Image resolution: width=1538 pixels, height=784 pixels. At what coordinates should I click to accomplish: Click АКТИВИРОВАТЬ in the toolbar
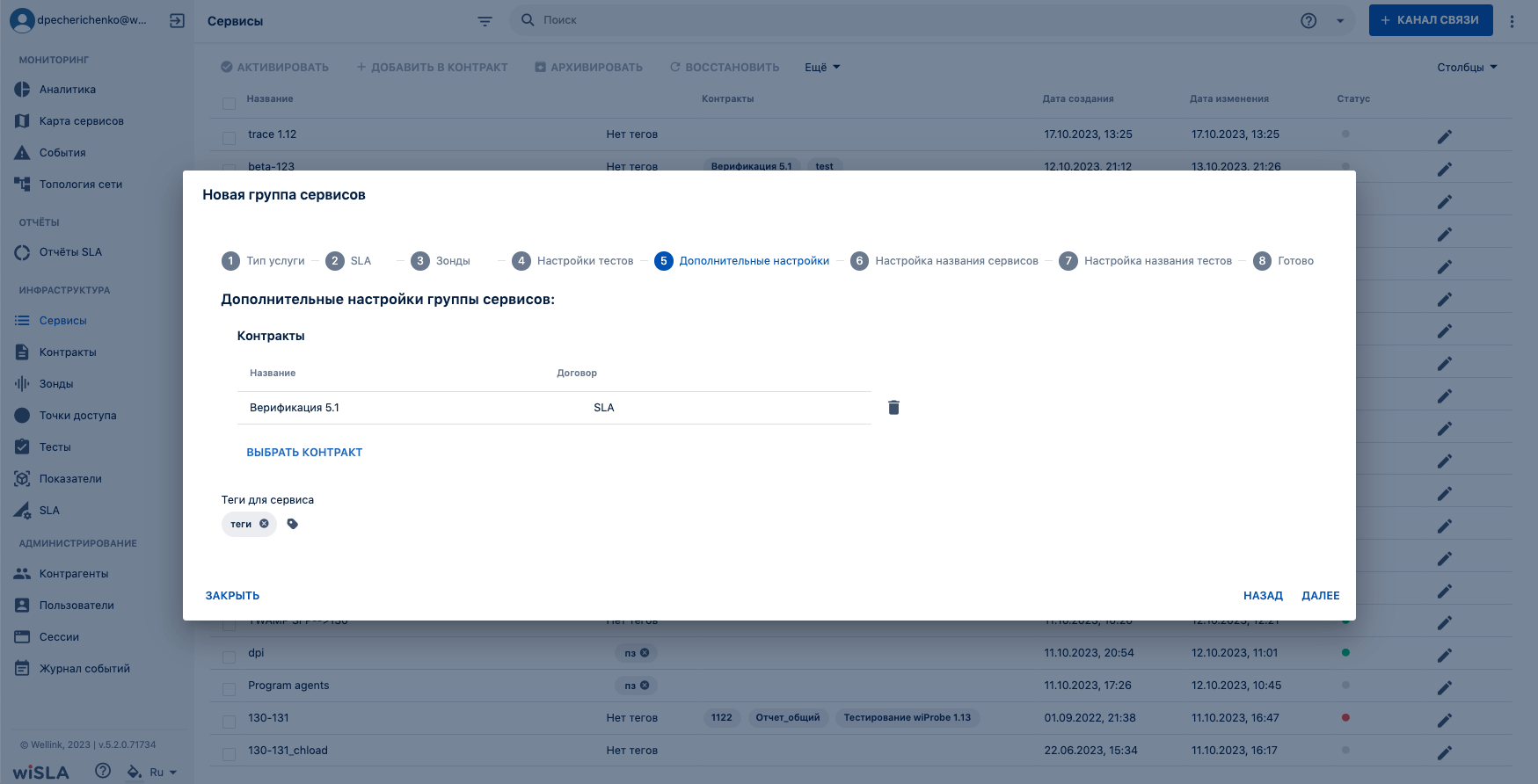[274, 68]
